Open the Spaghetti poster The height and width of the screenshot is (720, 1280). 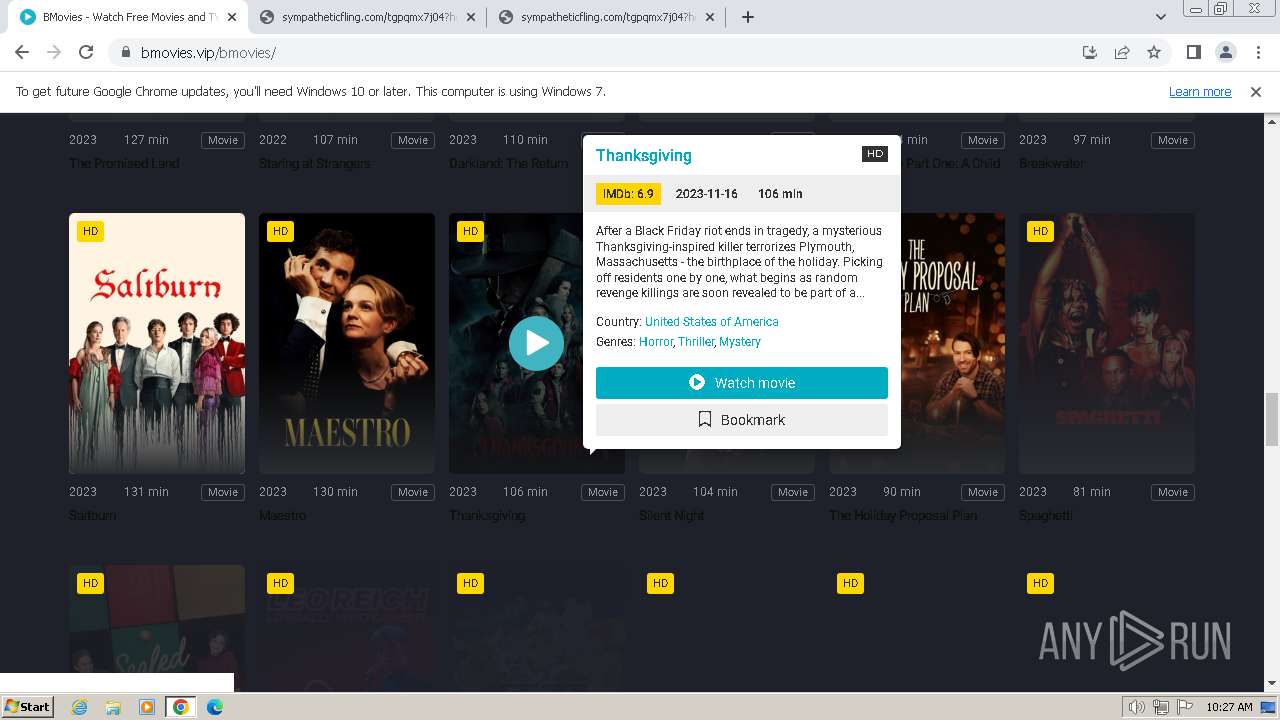click(1107, 343)
